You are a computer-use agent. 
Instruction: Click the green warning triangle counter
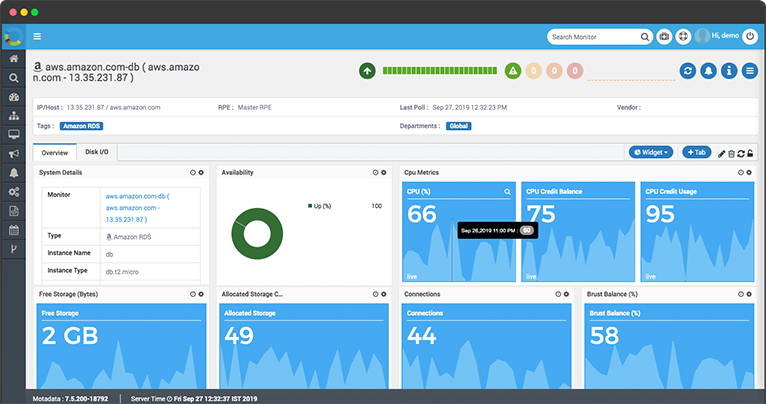pyautogui.click(x=513, y=71)
